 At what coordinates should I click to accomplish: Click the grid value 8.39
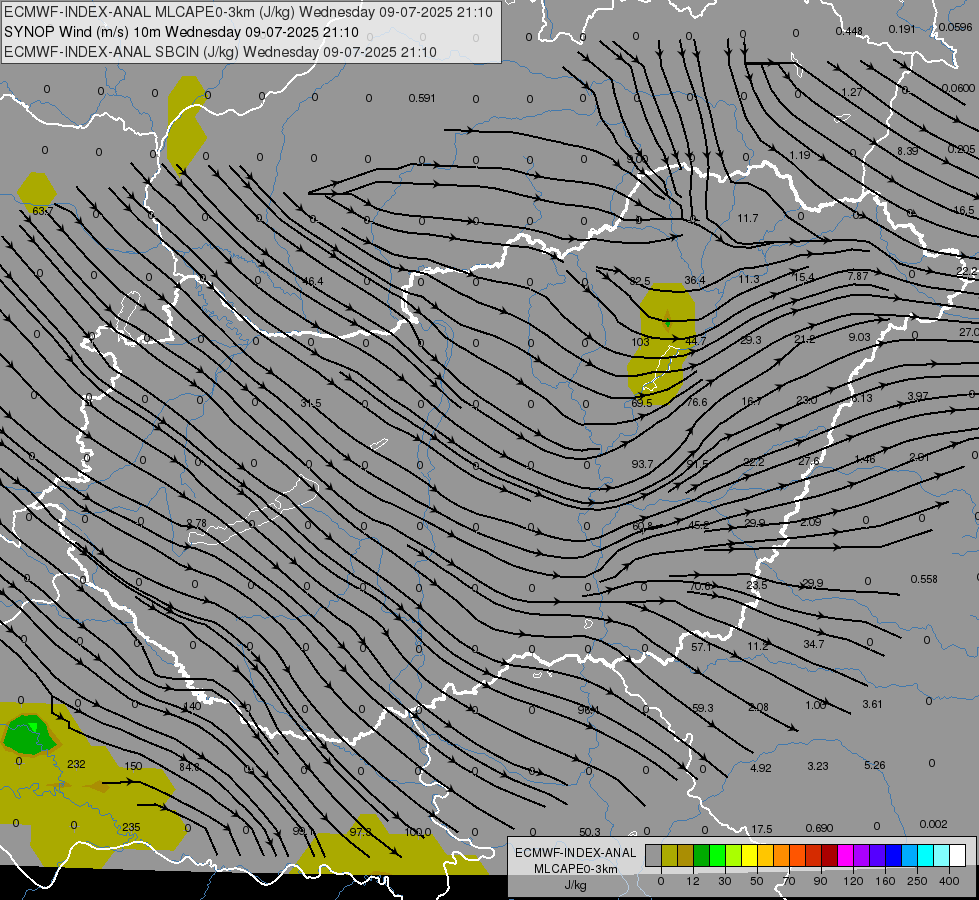907,151
